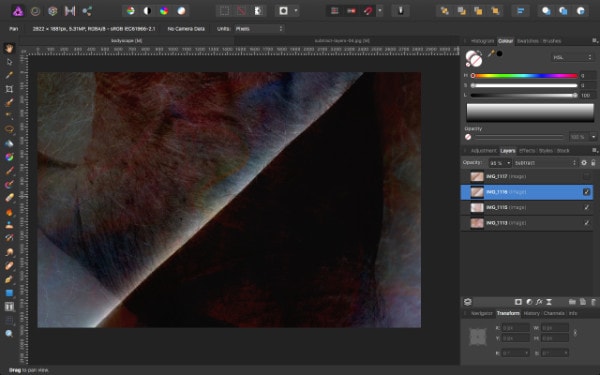Image resolution: width=600 pixels, height=375 pixels.
Task: Show the IMG_1117 layer via its checkbox
Action: [x=586, y=176]
